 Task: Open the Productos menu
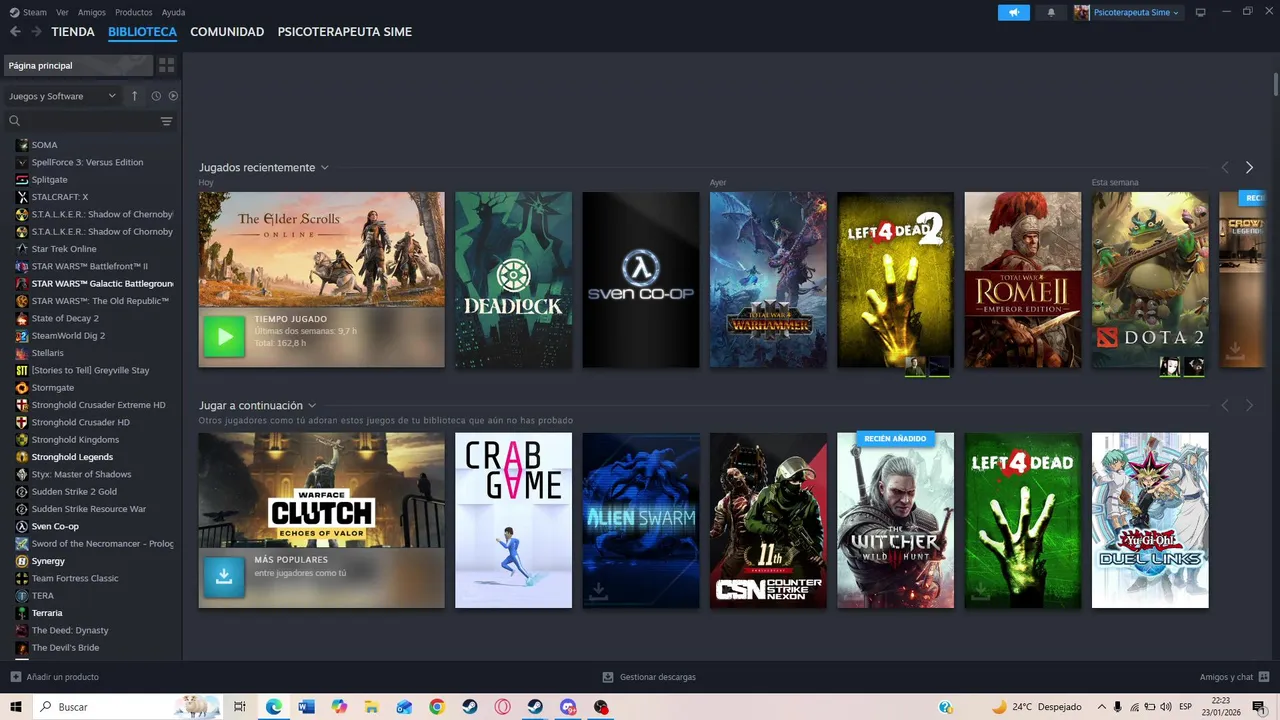tap(134, 12)
